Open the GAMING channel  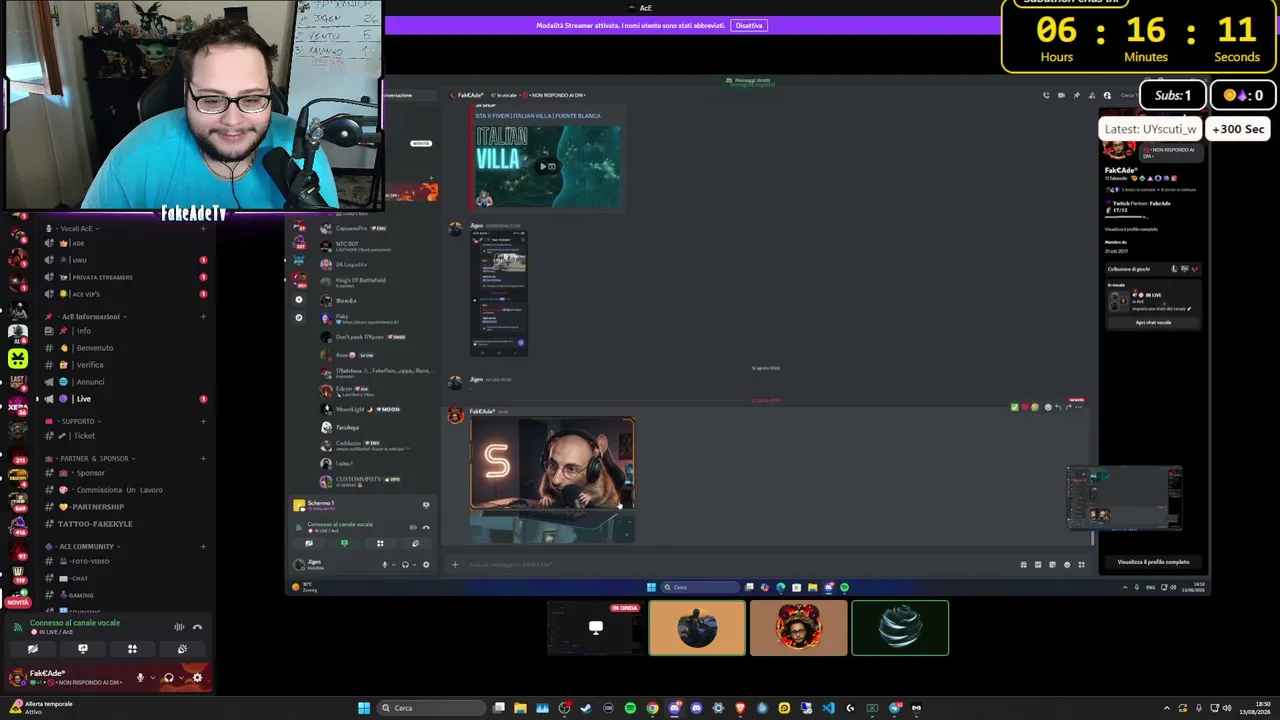[125, 595]
